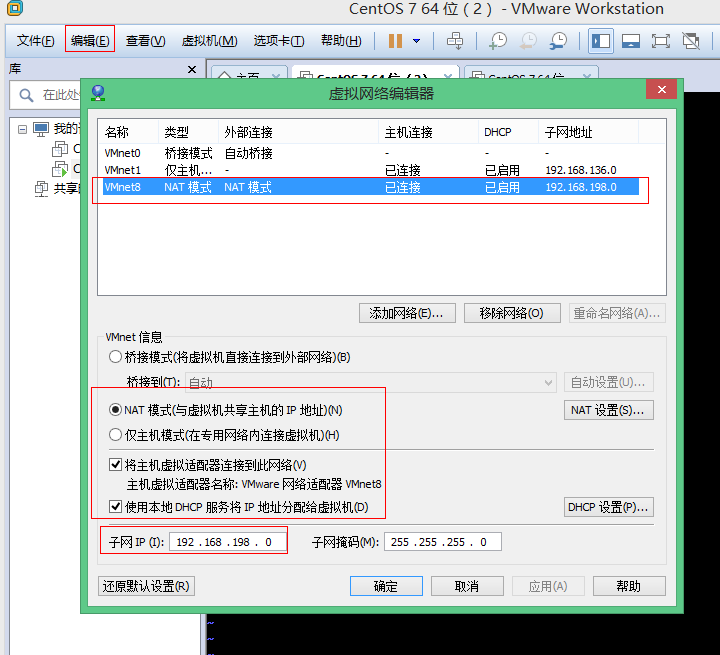Click the 名称 column header

(x=129, y=132)
